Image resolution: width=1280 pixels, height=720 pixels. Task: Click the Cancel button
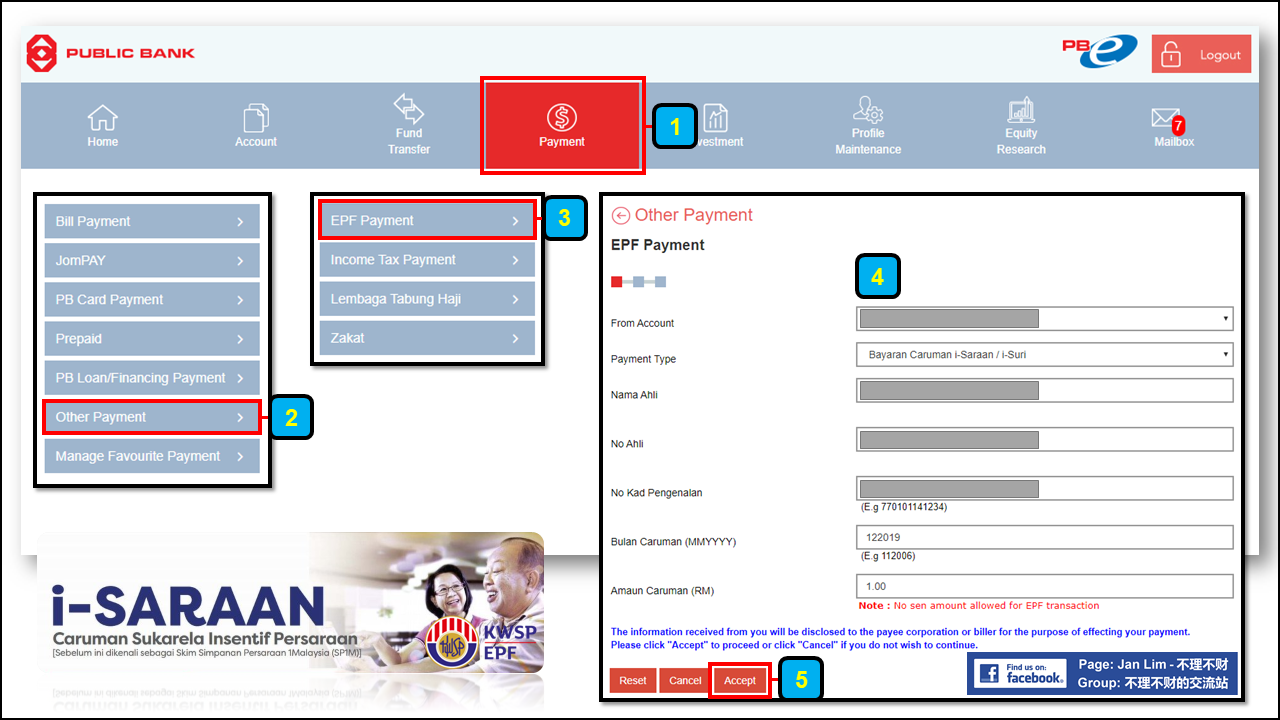[685, 680]
